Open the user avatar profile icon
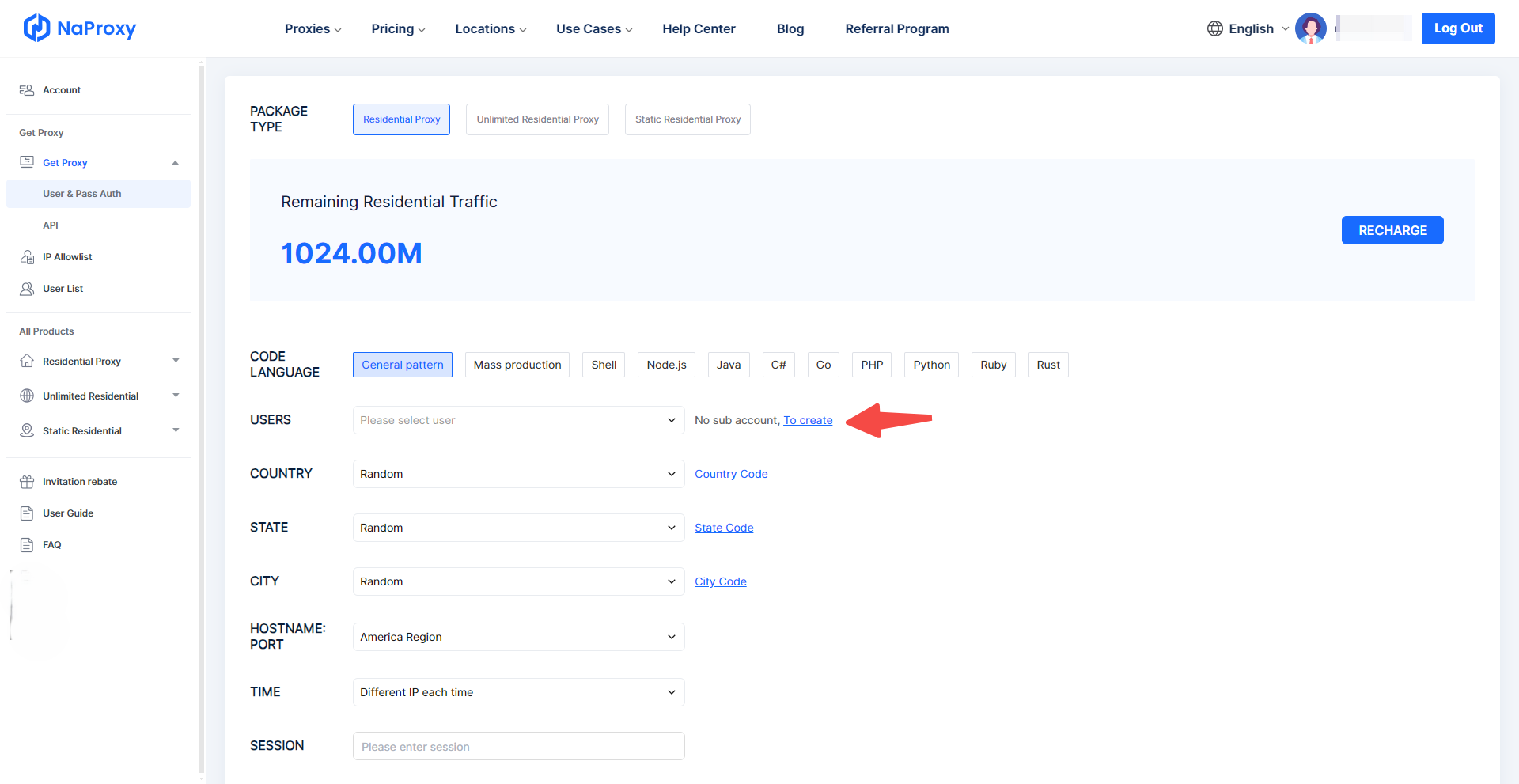1519x784 pixels. point(1310,28)
